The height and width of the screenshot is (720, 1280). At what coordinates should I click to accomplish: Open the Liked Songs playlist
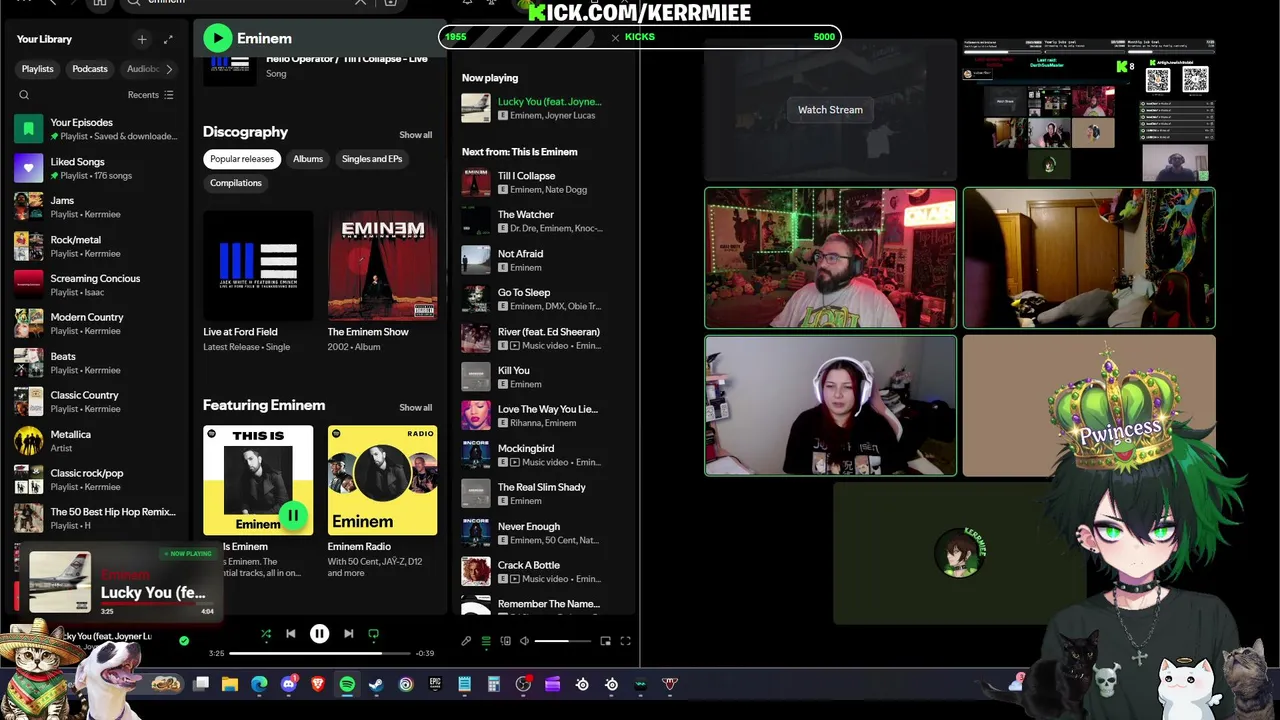(96, 168)
